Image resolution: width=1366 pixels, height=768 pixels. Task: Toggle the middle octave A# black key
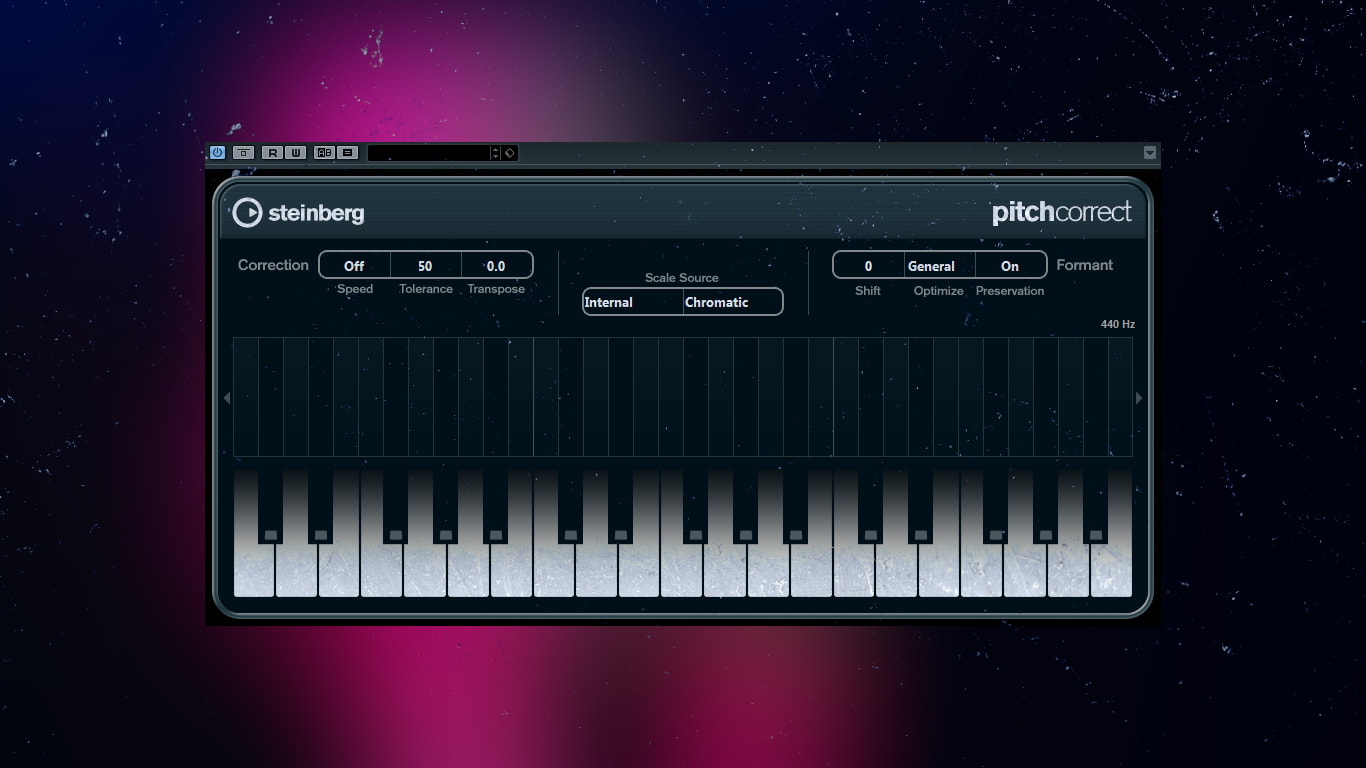(795, 506)
